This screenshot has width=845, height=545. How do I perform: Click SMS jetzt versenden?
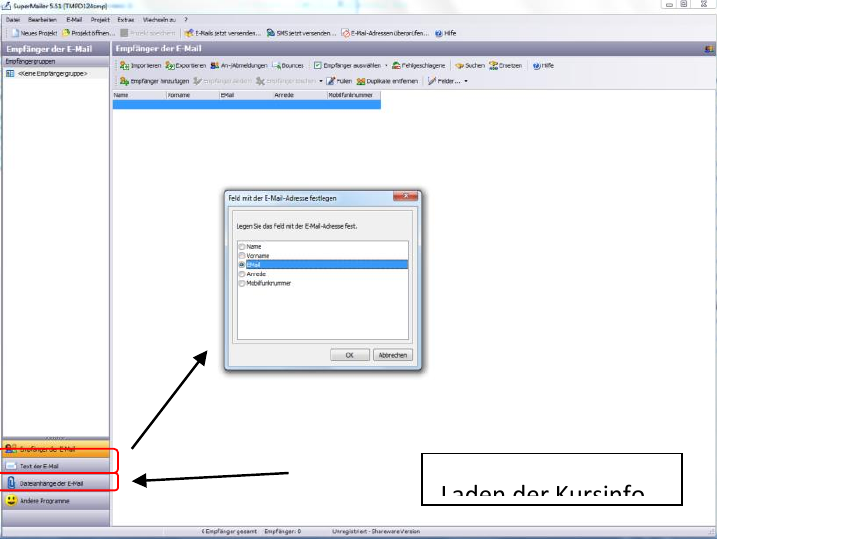[x=301, y=33]
